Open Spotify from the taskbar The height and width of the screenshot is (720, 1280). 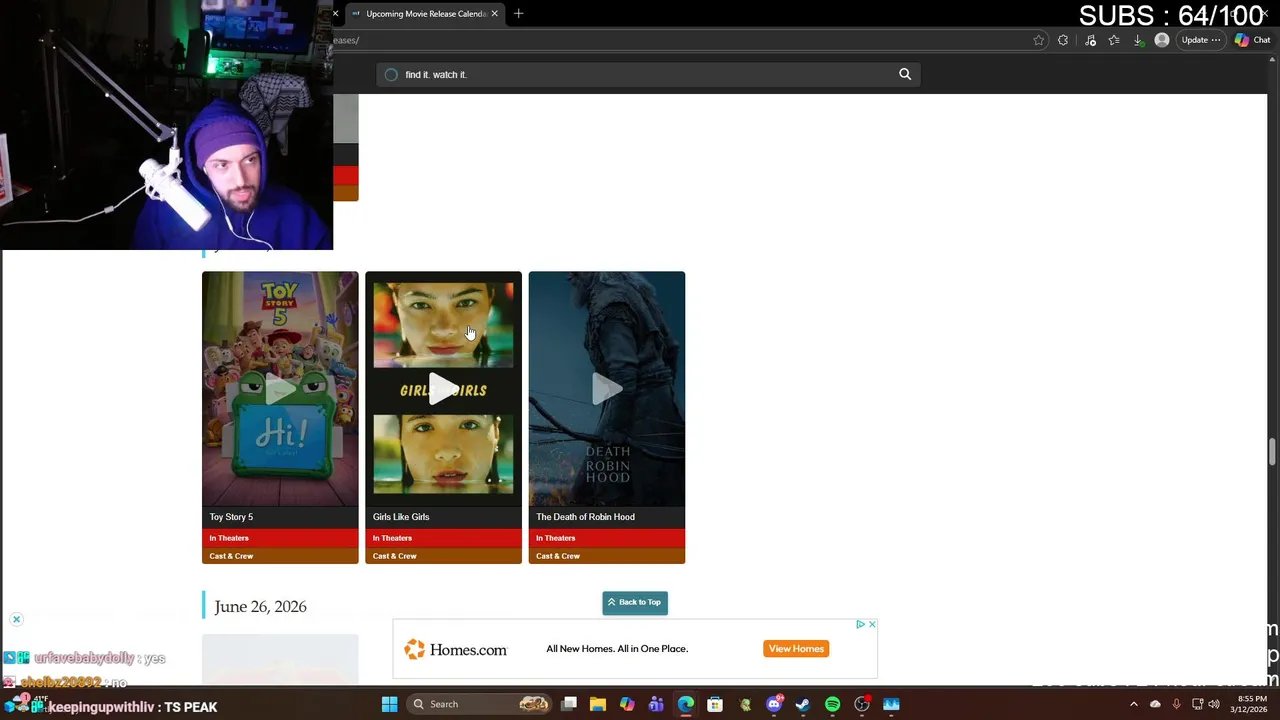[x=832, y=704]
